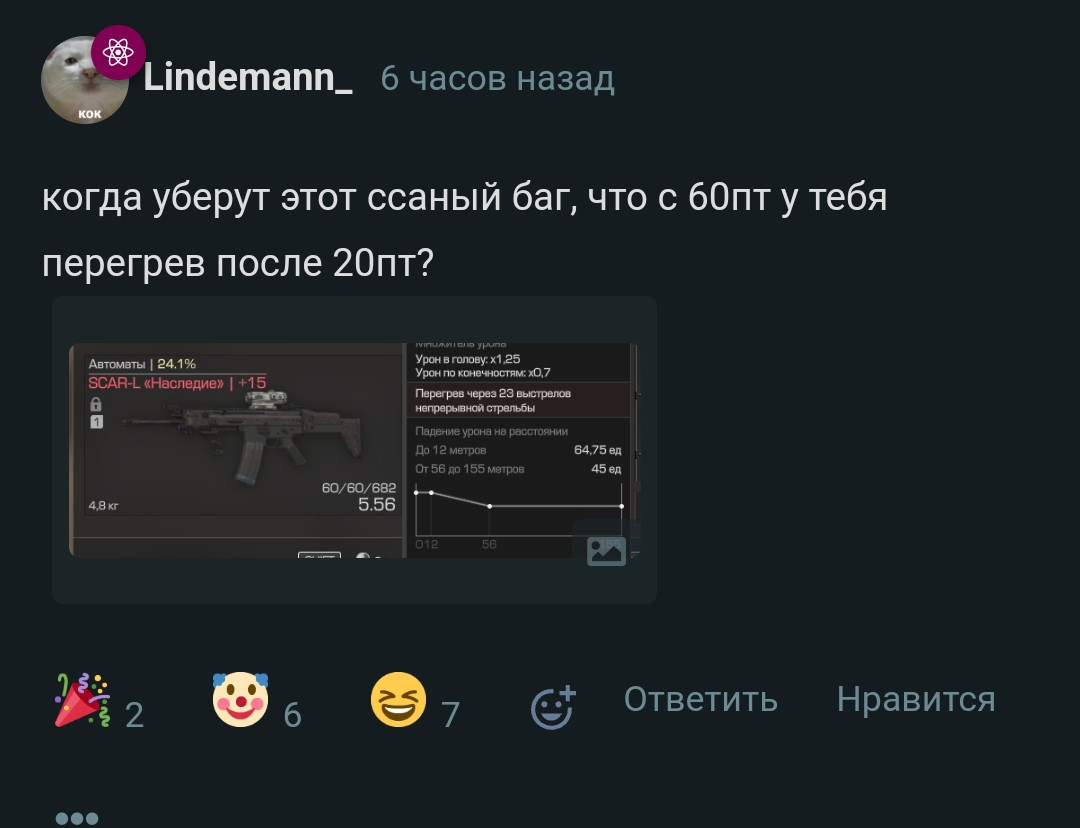Open the add reaction smiley picker

tap(553, 707)
